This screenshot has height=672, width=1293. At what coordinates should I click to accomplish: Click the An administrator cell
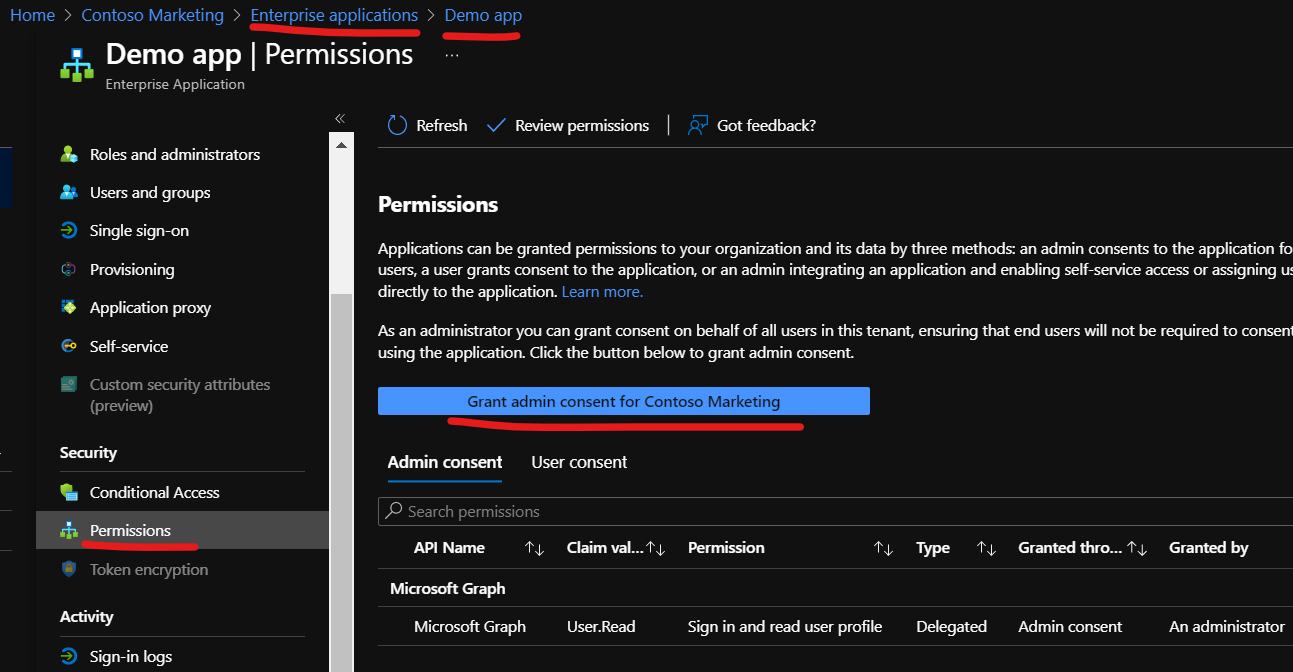pos(1227,626)
